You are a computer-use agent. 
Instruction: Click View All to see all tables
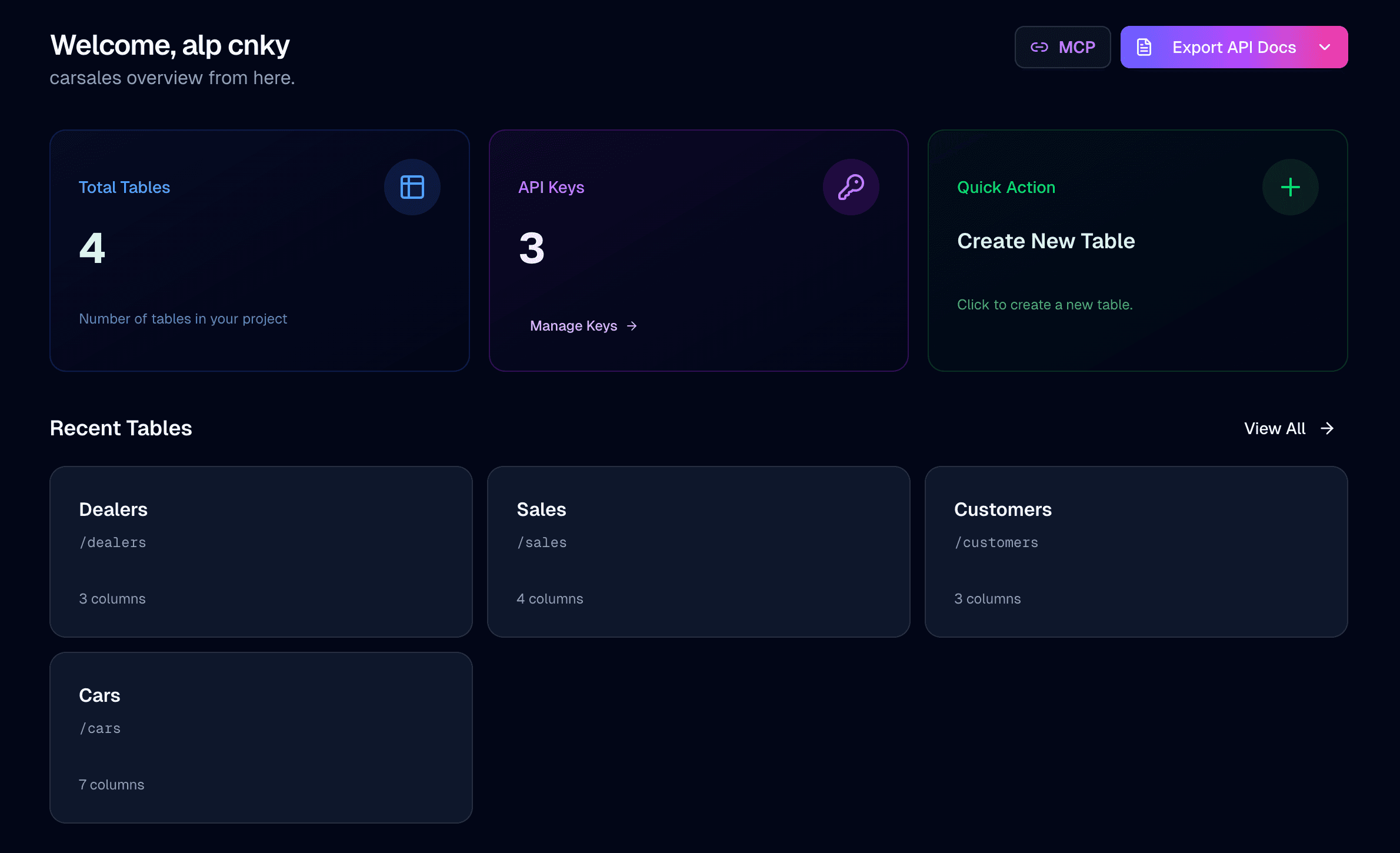(1274, 428)
